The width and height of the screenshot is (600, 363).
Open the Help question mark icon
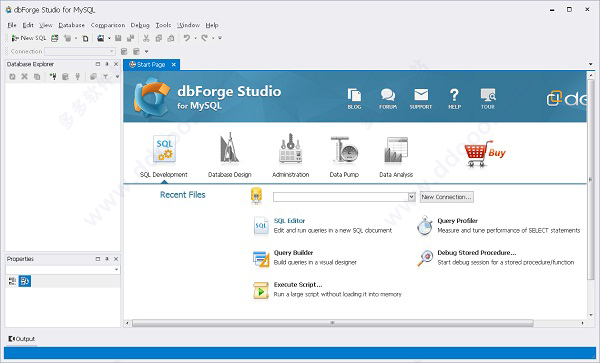[x=454, y=99]
